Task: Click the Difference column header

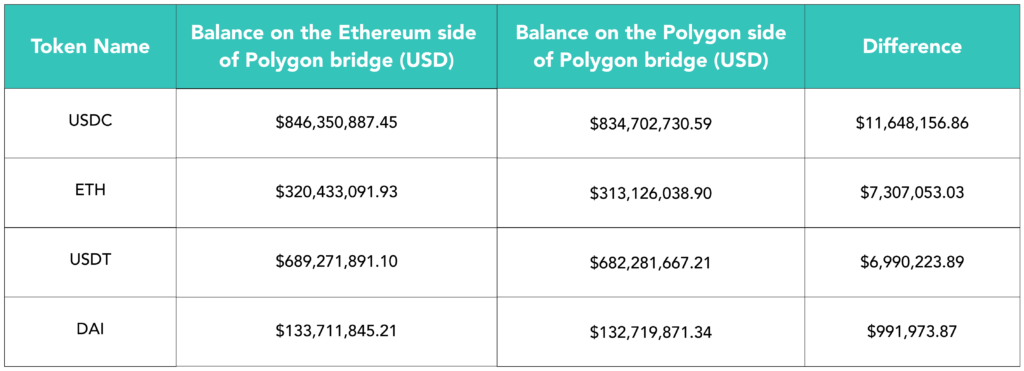Action: [x=912, y=46]
